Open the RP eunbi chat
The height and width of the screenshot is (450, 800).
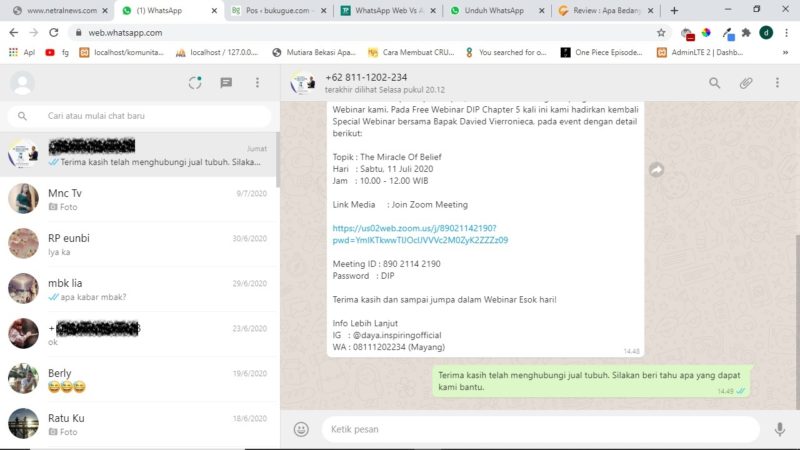click(139, 244)
